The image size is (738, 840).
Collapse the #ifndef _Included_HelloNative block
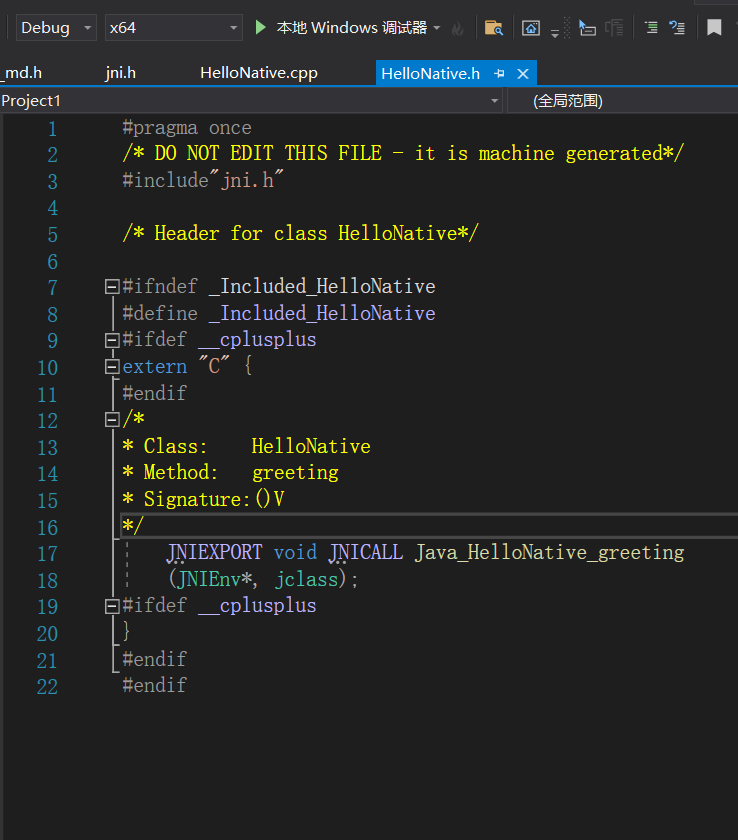[x=112, y=287]
